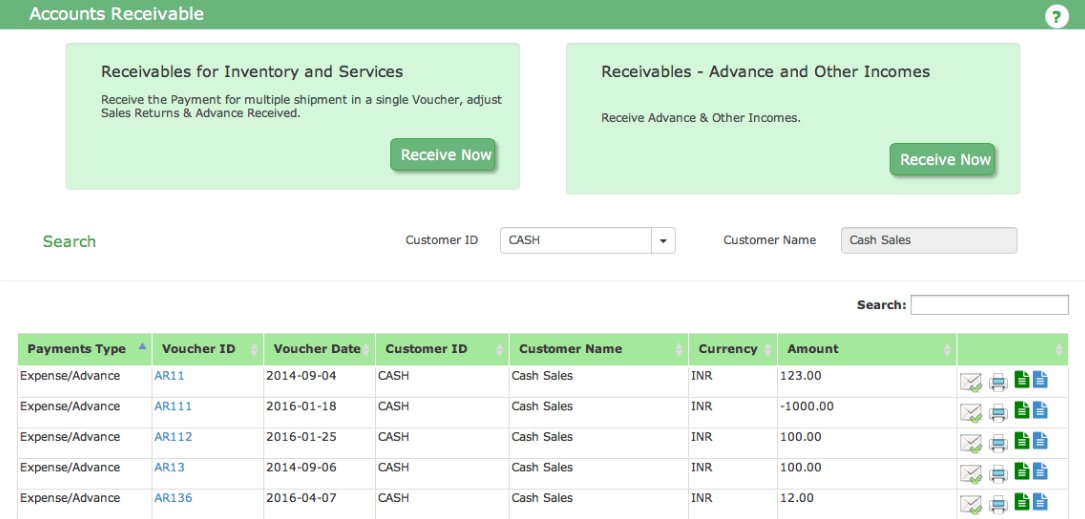Viewport: 1085px width, 519px height.
Task: Open the green document icon for AR112
Action: coord(1022,441)
